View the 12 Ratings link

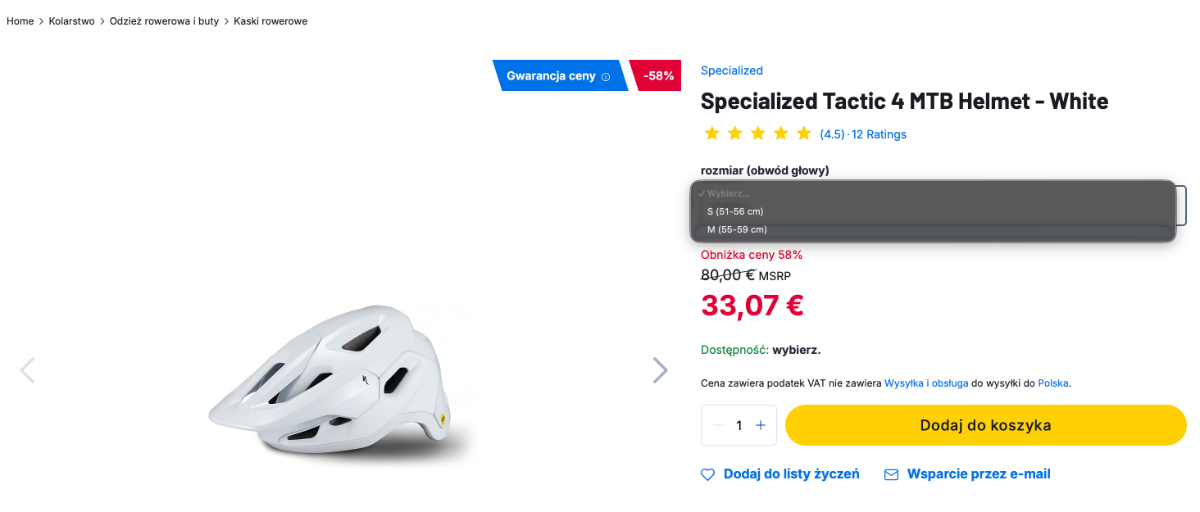[x=879, y=134]
